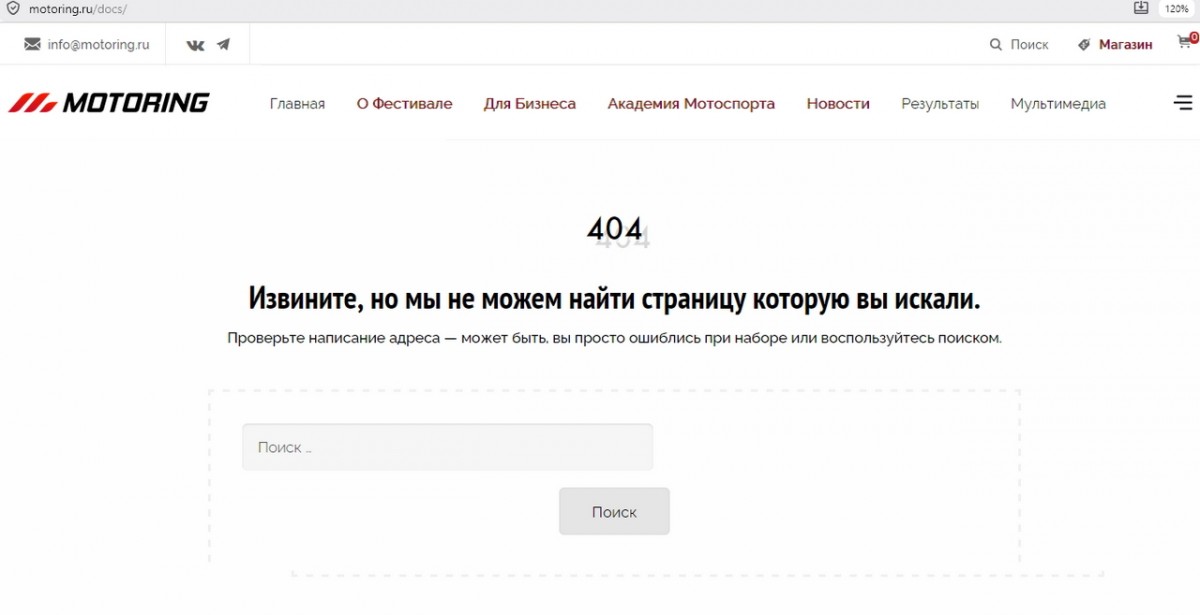Open the info@motoring.ru email link
The width and height of the screenshot is (1200, 615).
[98, 44]
